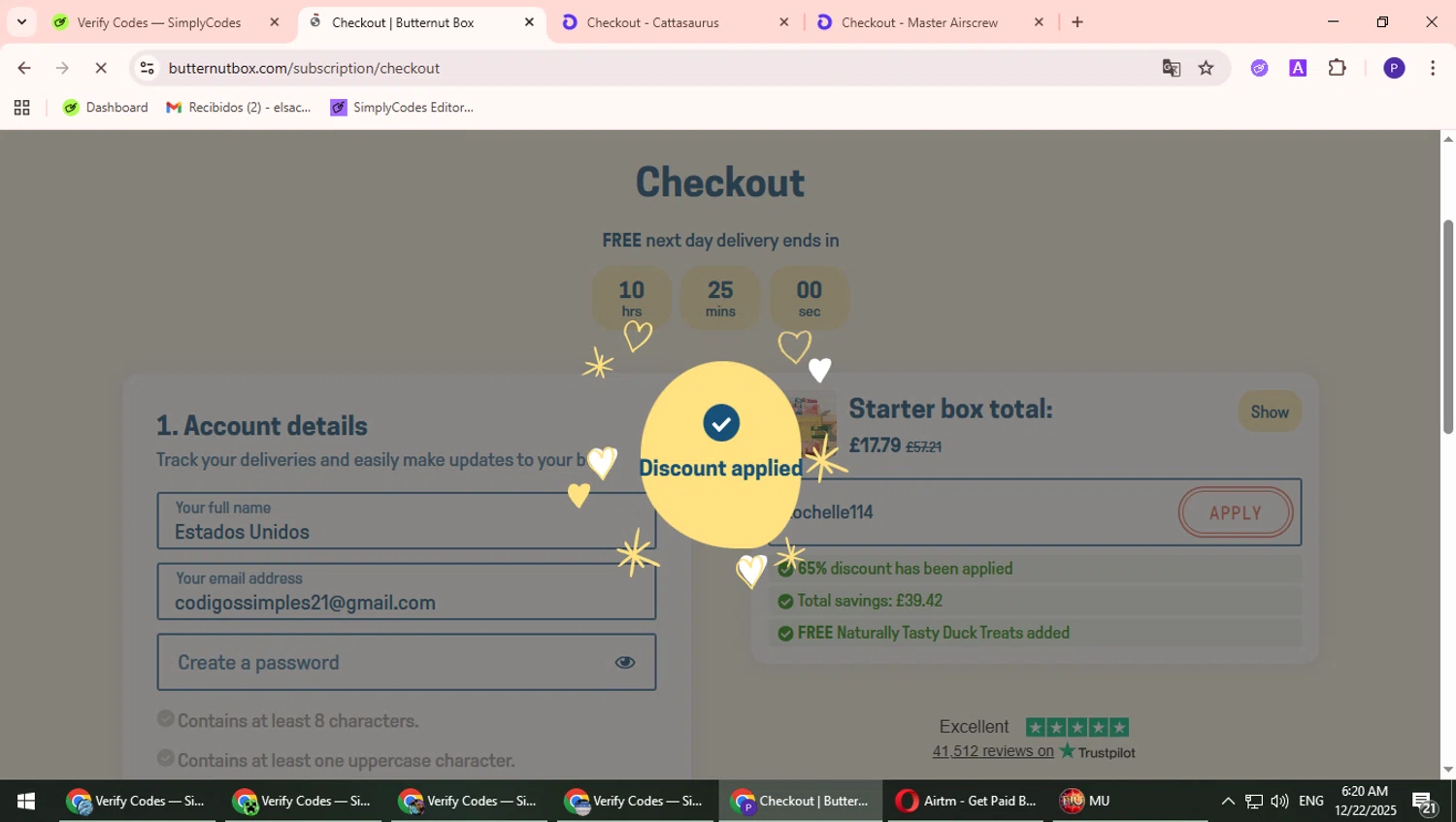This screenshot has width=1456, height=822.
Task: Open the notification center icon
Action: click(1425, 803)
